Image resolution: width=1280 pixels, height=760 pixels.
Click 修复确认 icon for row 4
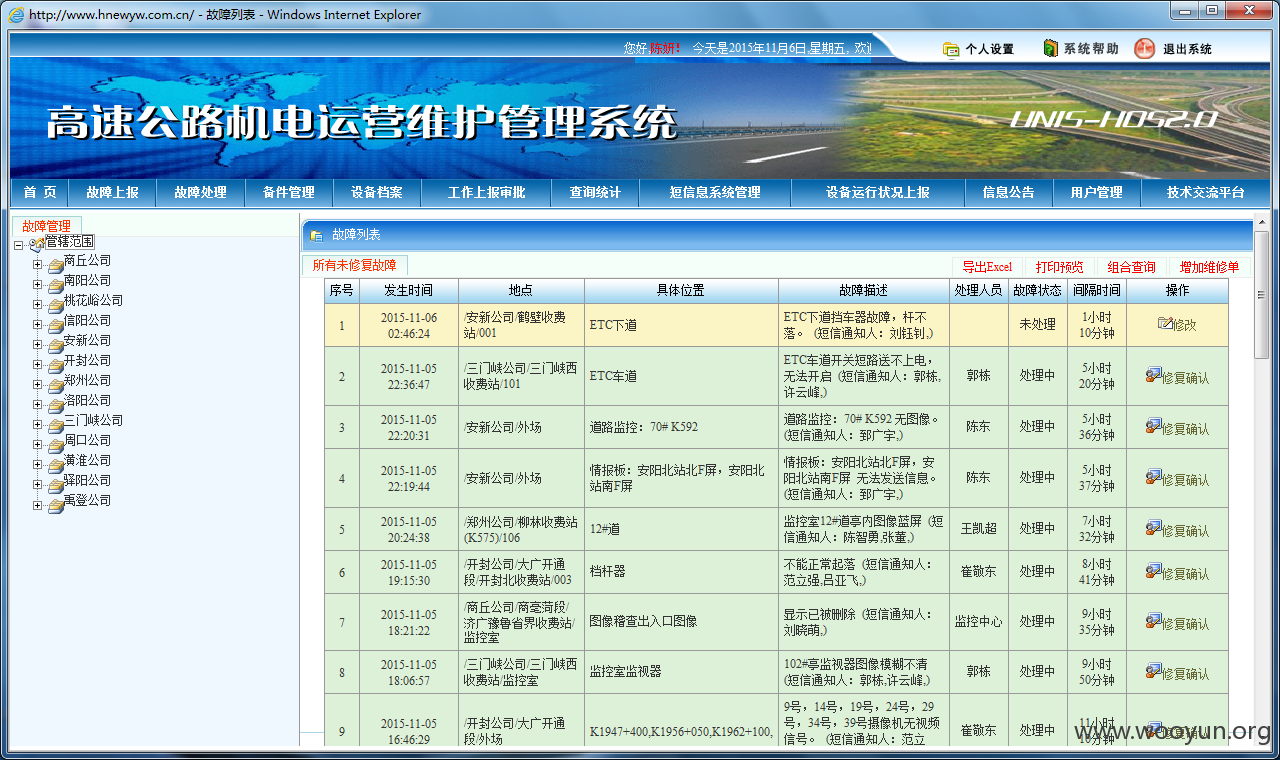click(x=1153, y=478)
